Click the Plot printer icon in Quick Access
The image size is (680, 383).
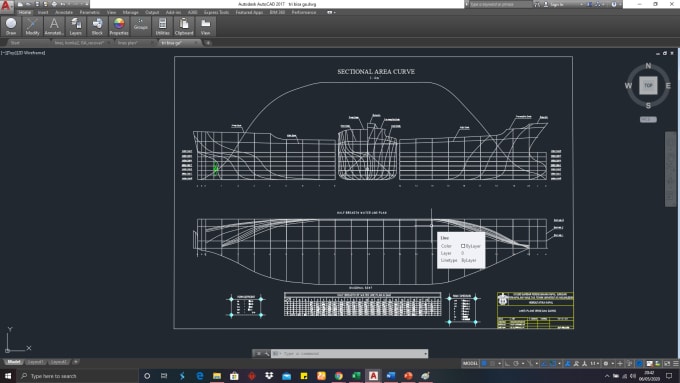coord(54,4)
